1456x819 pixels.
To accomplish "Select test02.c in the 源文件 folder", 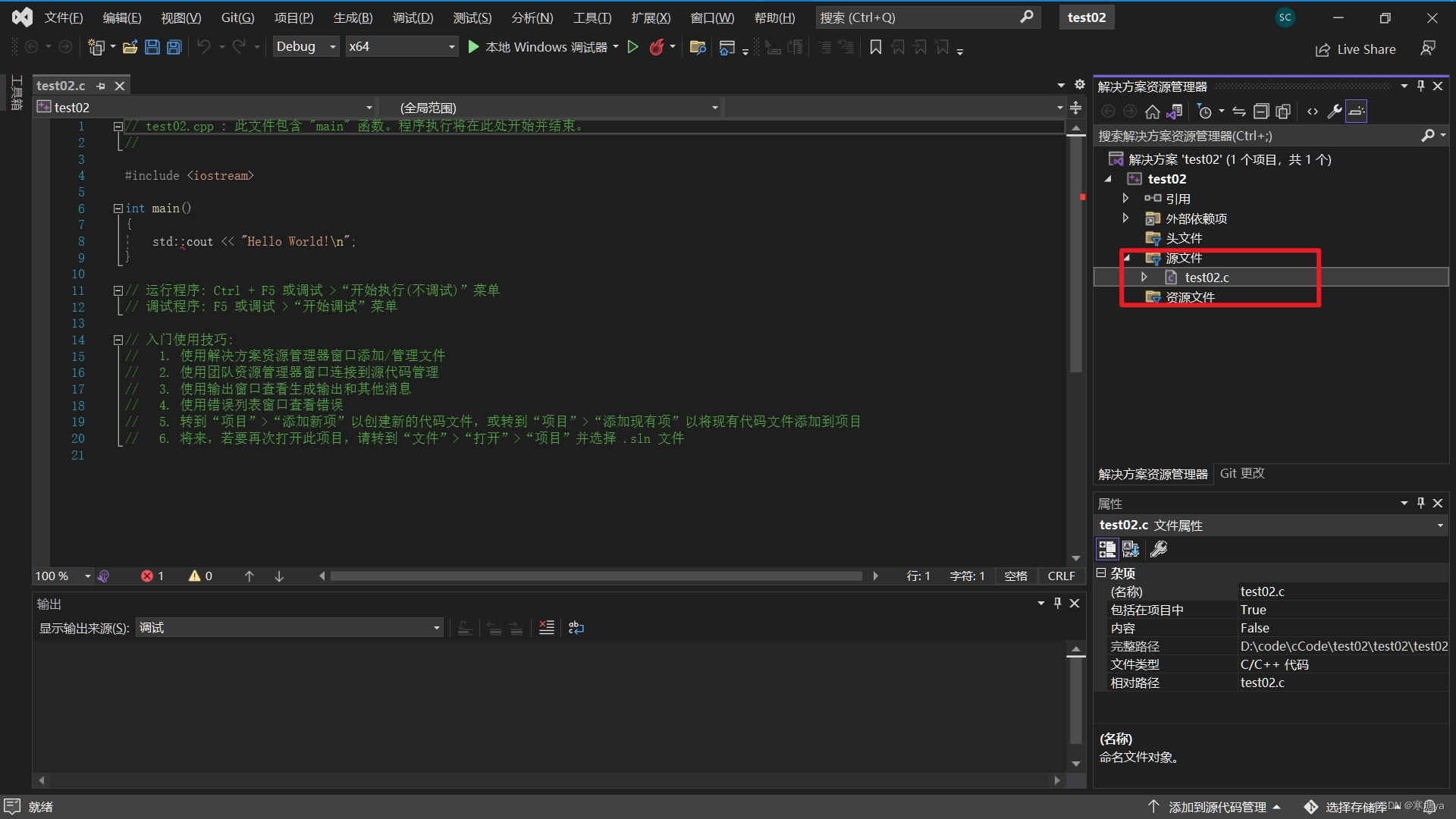I will click(1207, 278).
